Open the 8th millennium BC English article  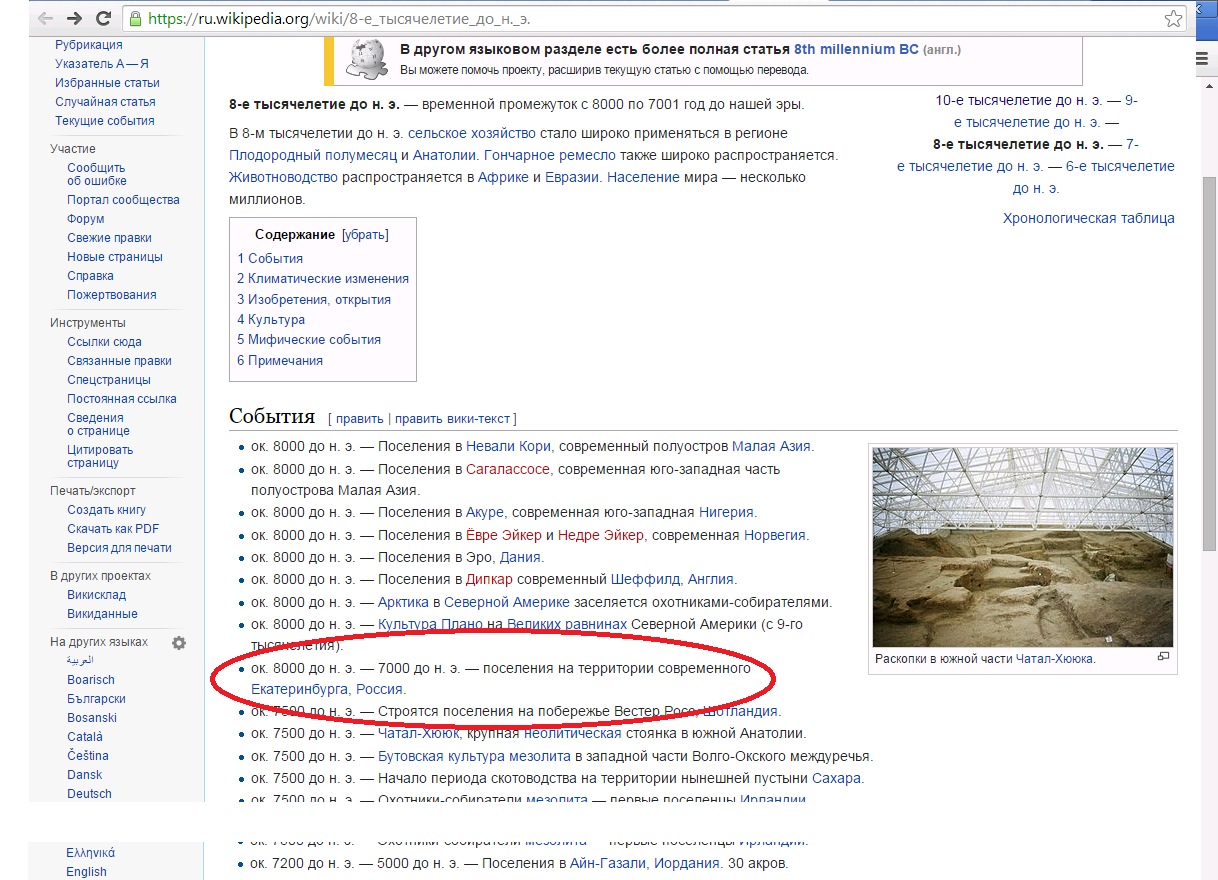pos(857,49)
